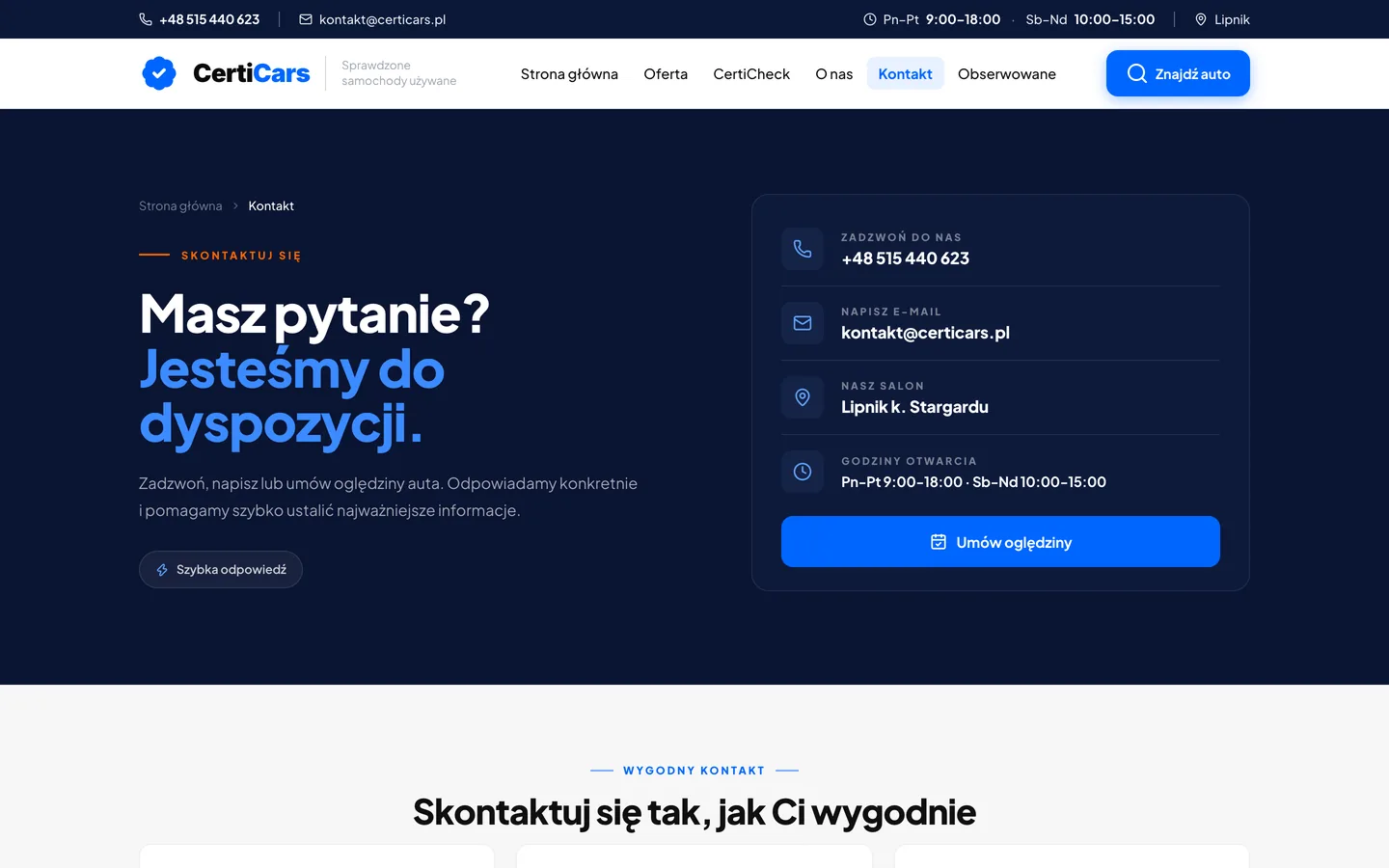Click the Skontaktuj się tak, jak Ci wygodnie heading
The height and width of the screenshot is (868, 1389).
click(694, 812)
